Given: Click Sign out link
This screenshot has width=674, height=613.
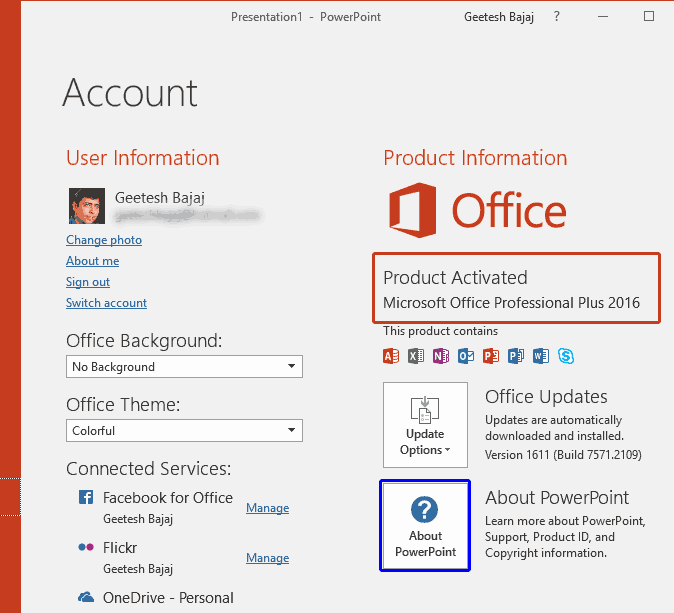Looking at the screenshot, I should click(x=88, y=282).
